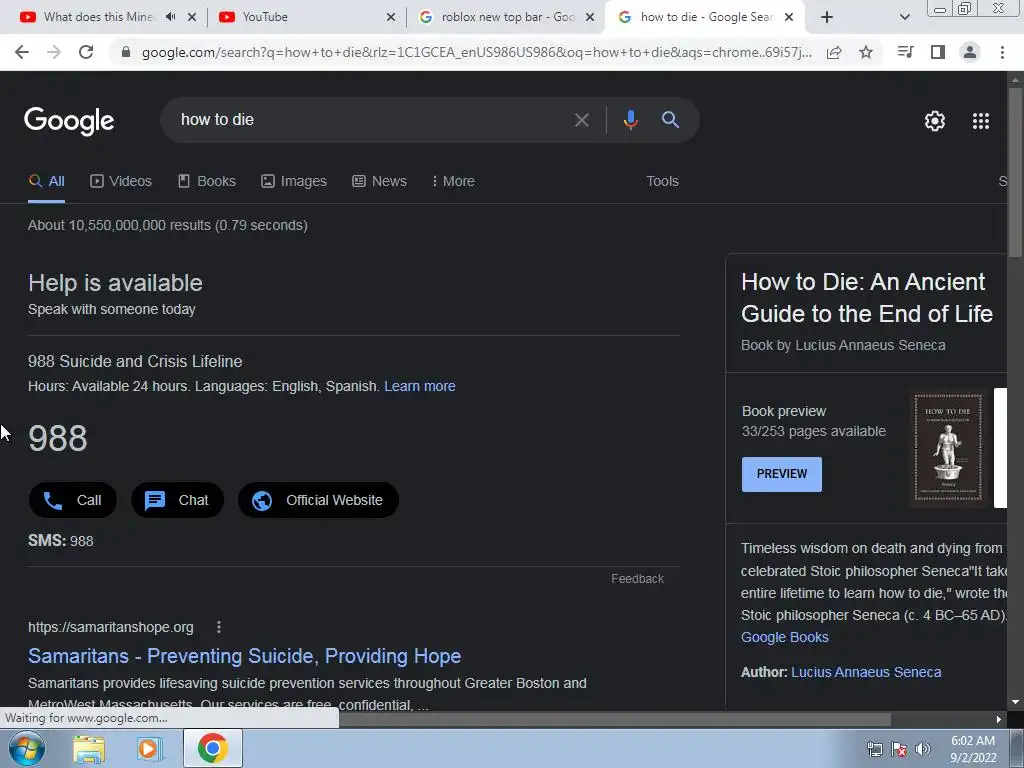Viewport: 1024px width, 768px height.
Task: Select the Videos results tab
Action: [121, 181]
